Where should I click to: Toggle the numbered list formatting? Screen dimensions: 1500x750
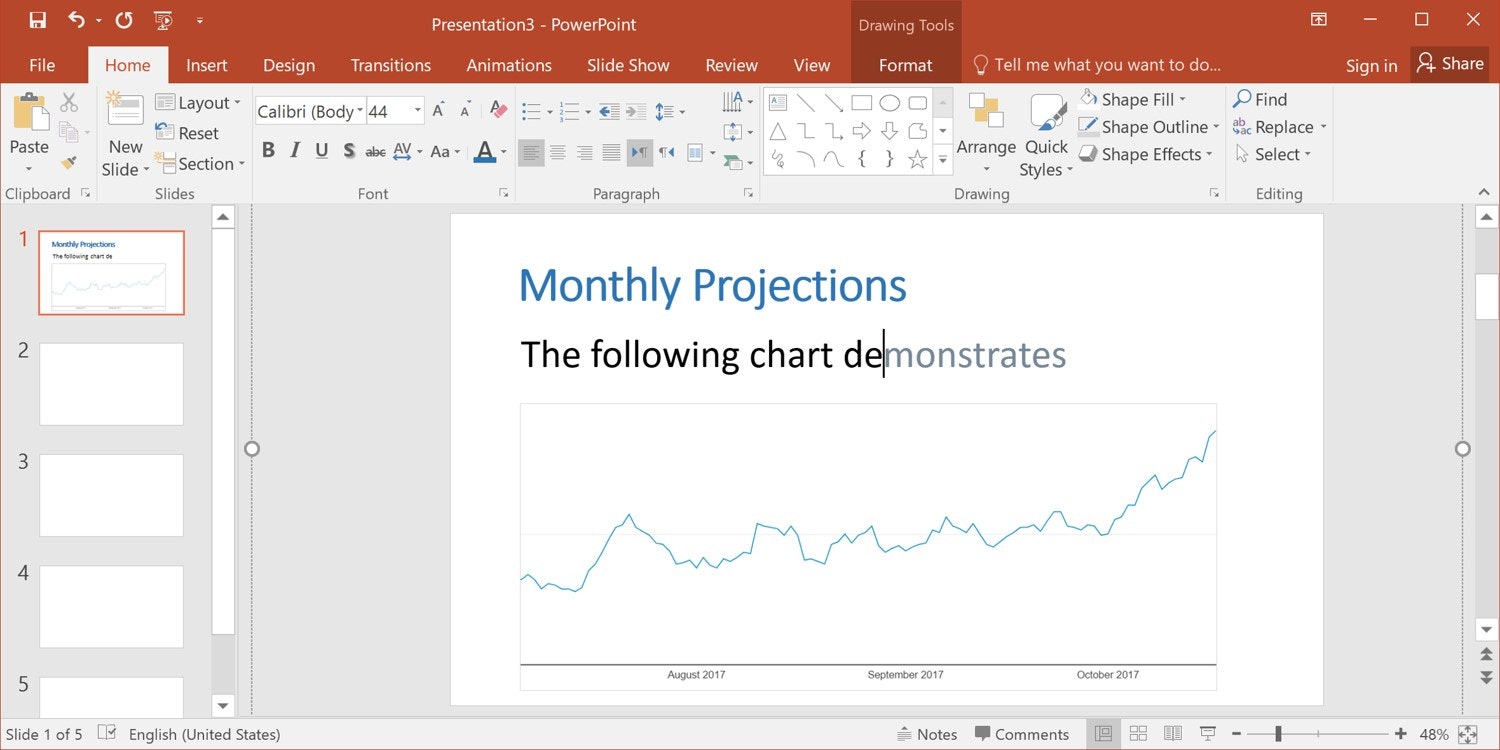[x=567, y=111]
